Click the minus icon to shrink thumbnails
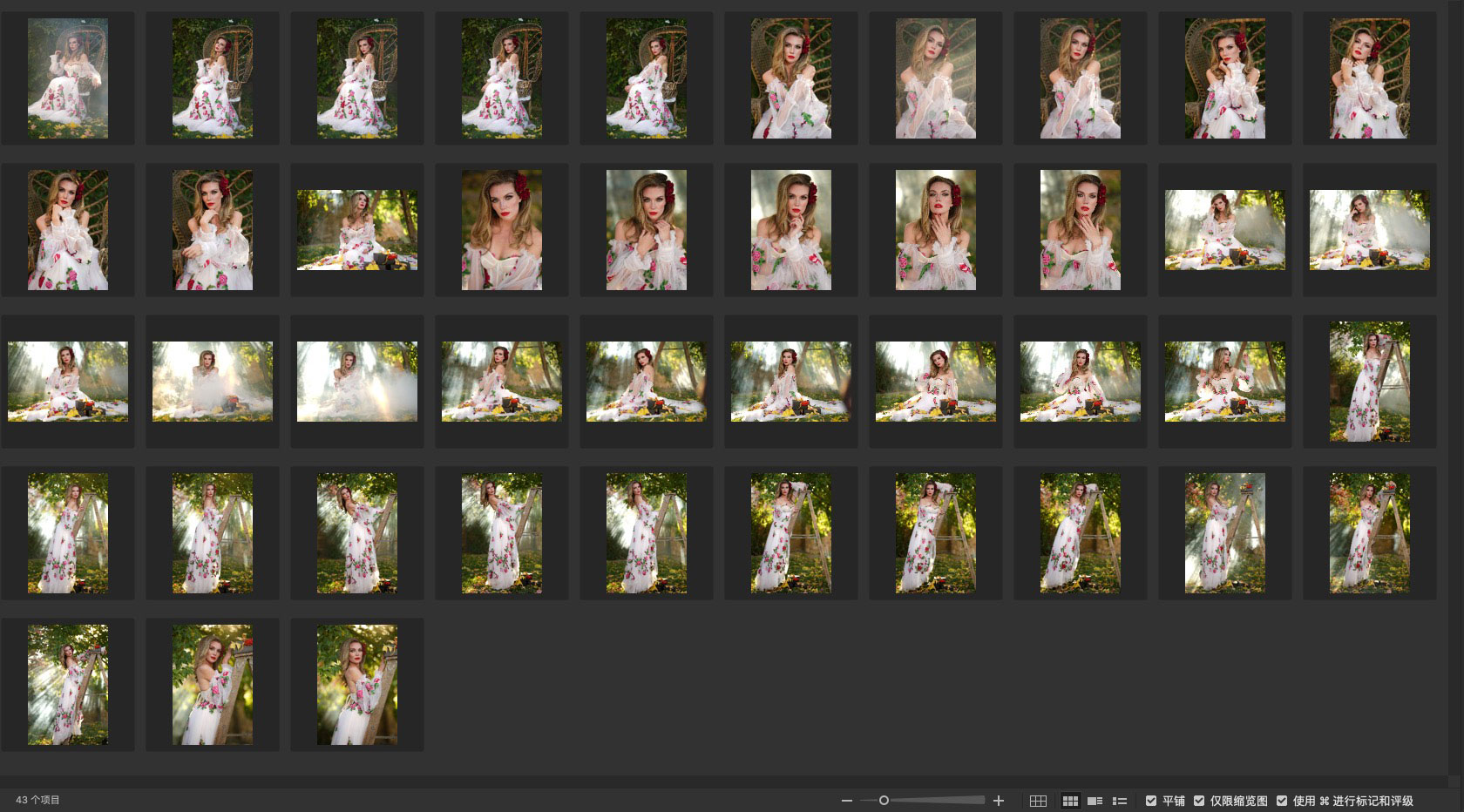 click(846, 801)
